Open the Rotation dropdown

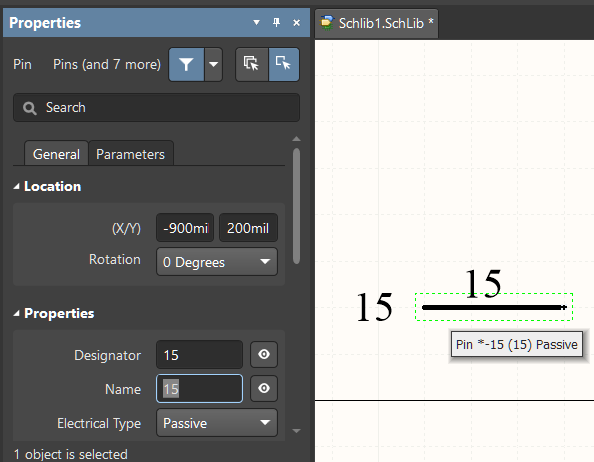point(217,262)
